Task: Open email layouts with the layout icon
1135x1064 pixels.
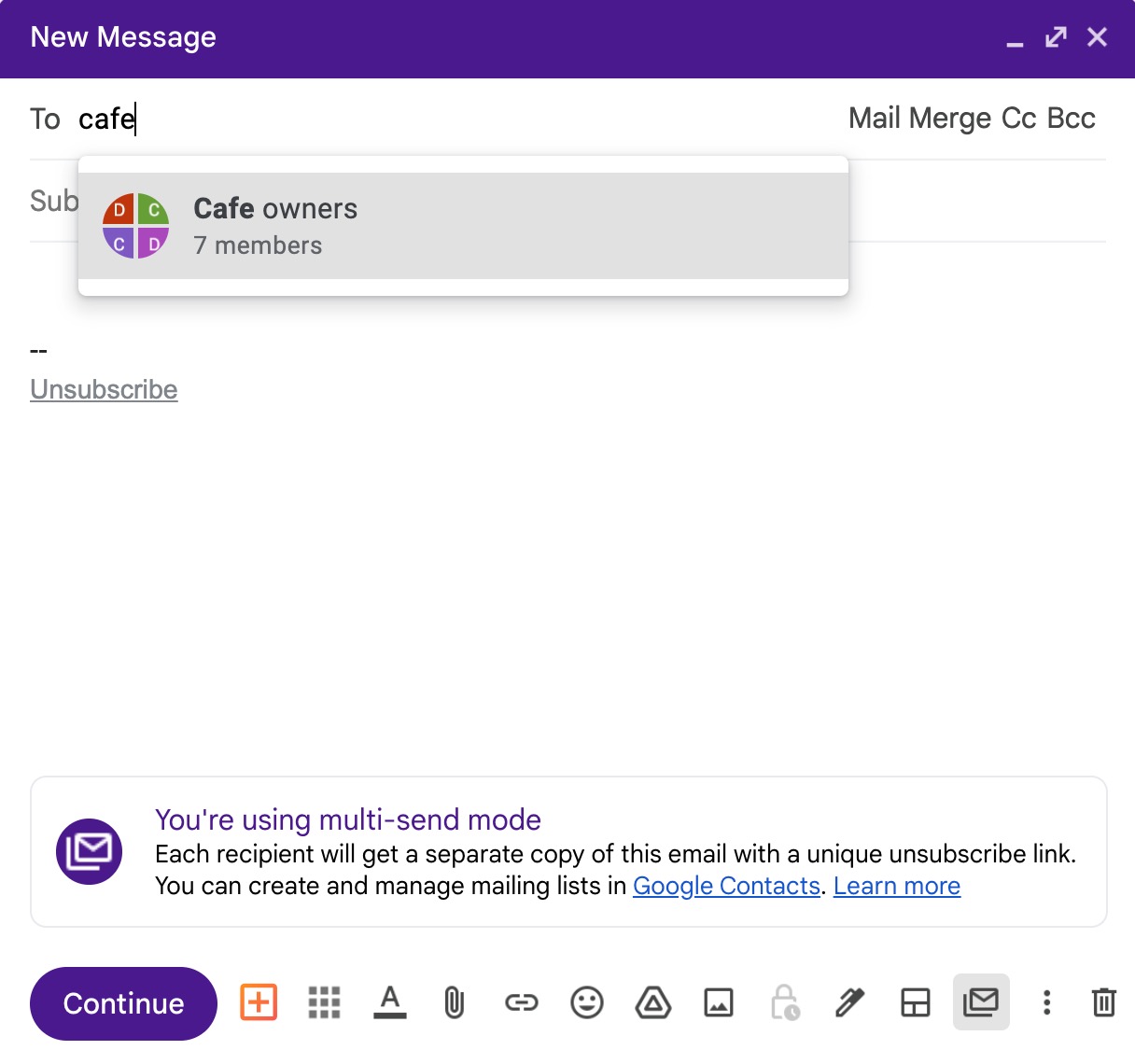Action: [x=916, y=1003]
